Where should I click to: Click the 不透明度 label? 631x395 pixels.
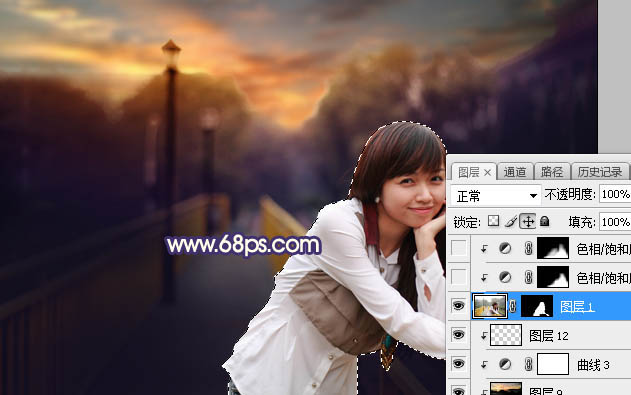click(570, 195)
